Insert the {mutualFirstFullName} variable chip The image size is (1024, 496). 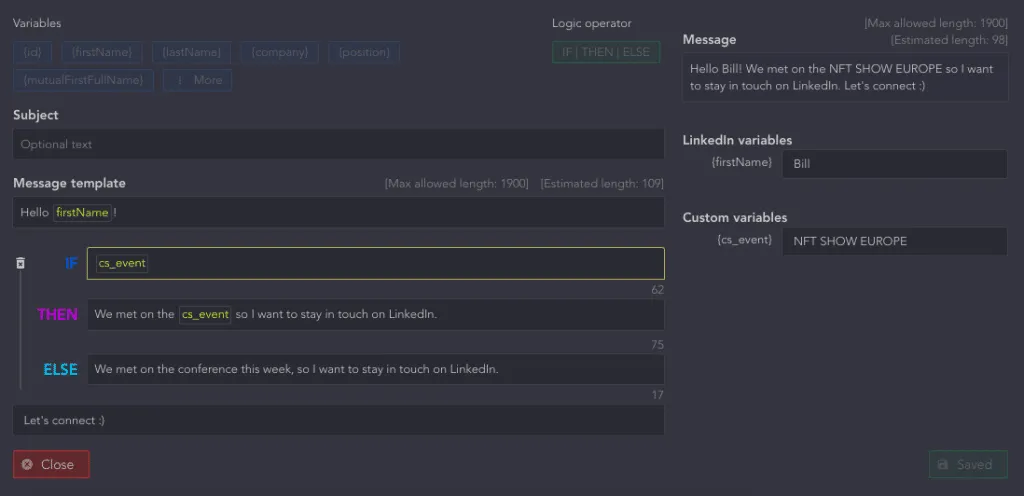pos(83,80)
